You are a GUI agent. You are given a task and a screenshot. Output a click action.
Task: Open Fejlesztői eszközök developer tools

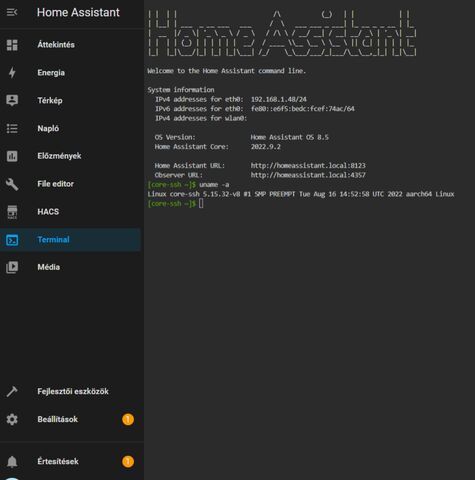(70, 391)
